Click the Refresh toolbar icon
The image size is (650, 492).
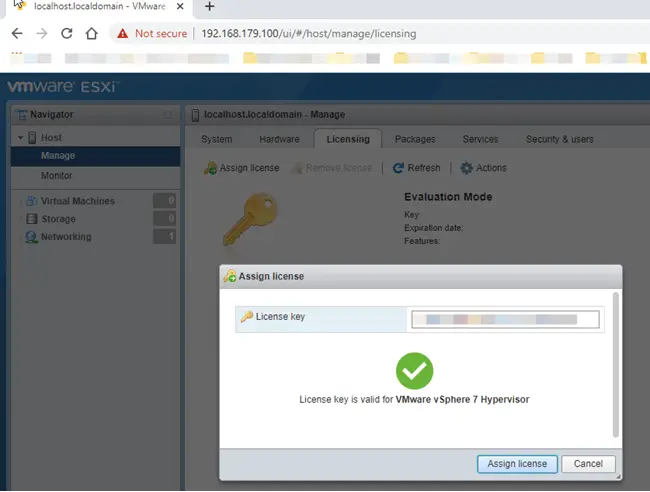[x=398, y=168]
